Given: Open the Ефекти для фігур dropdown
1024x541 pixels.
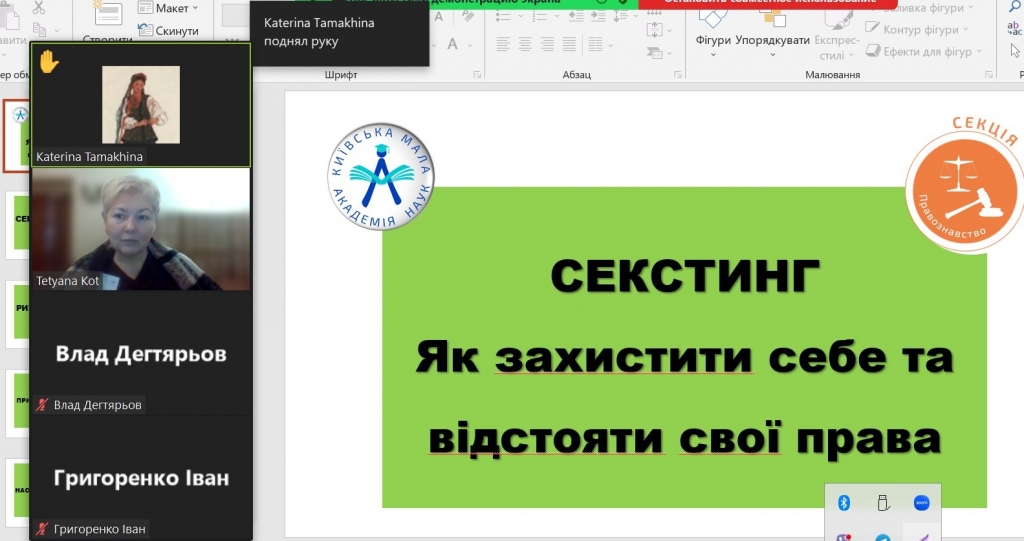Looking at the screenshot, I should click(x=923, y=52).
